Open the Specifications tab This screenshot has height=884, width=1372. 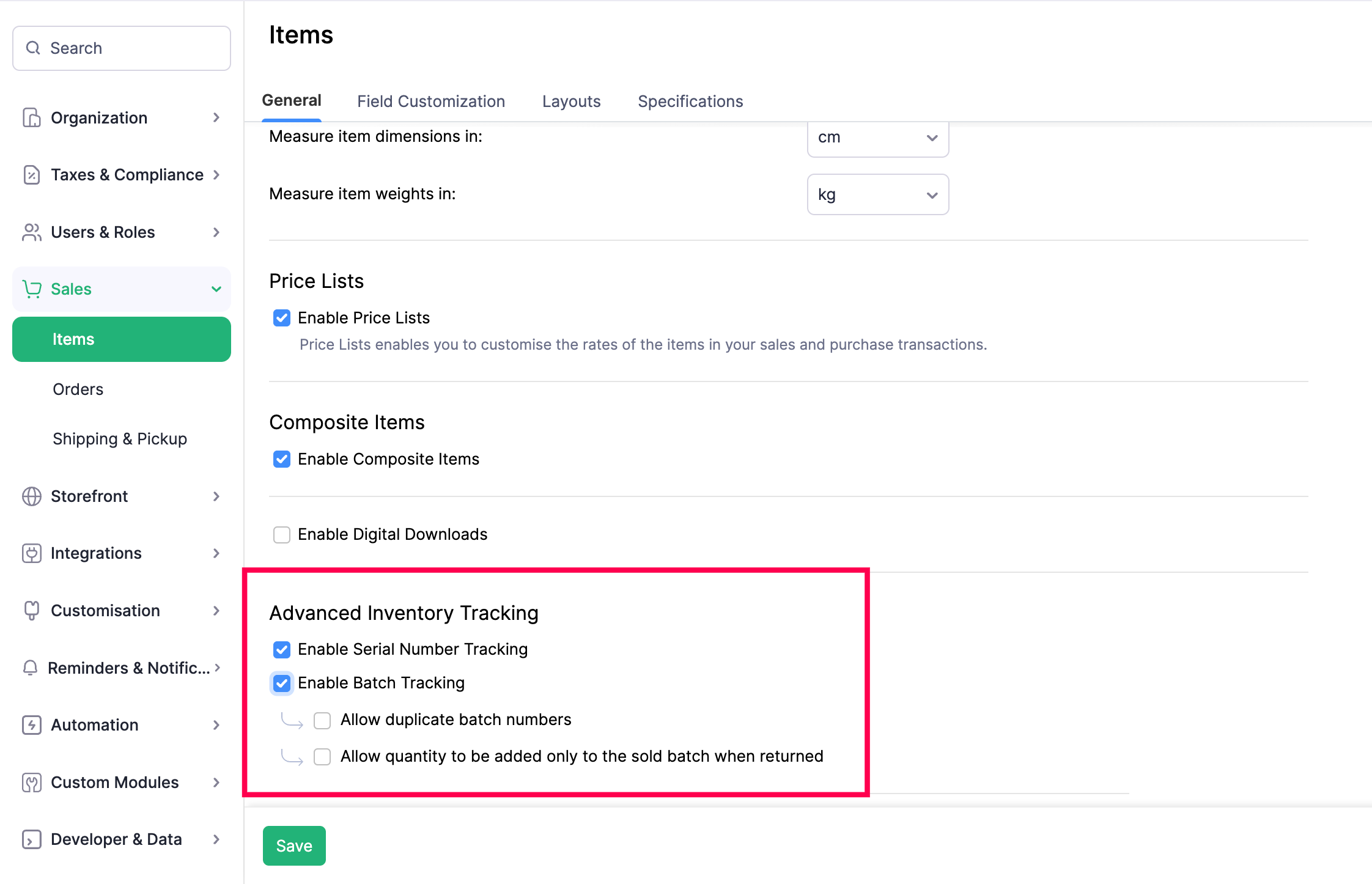[690, 101]
